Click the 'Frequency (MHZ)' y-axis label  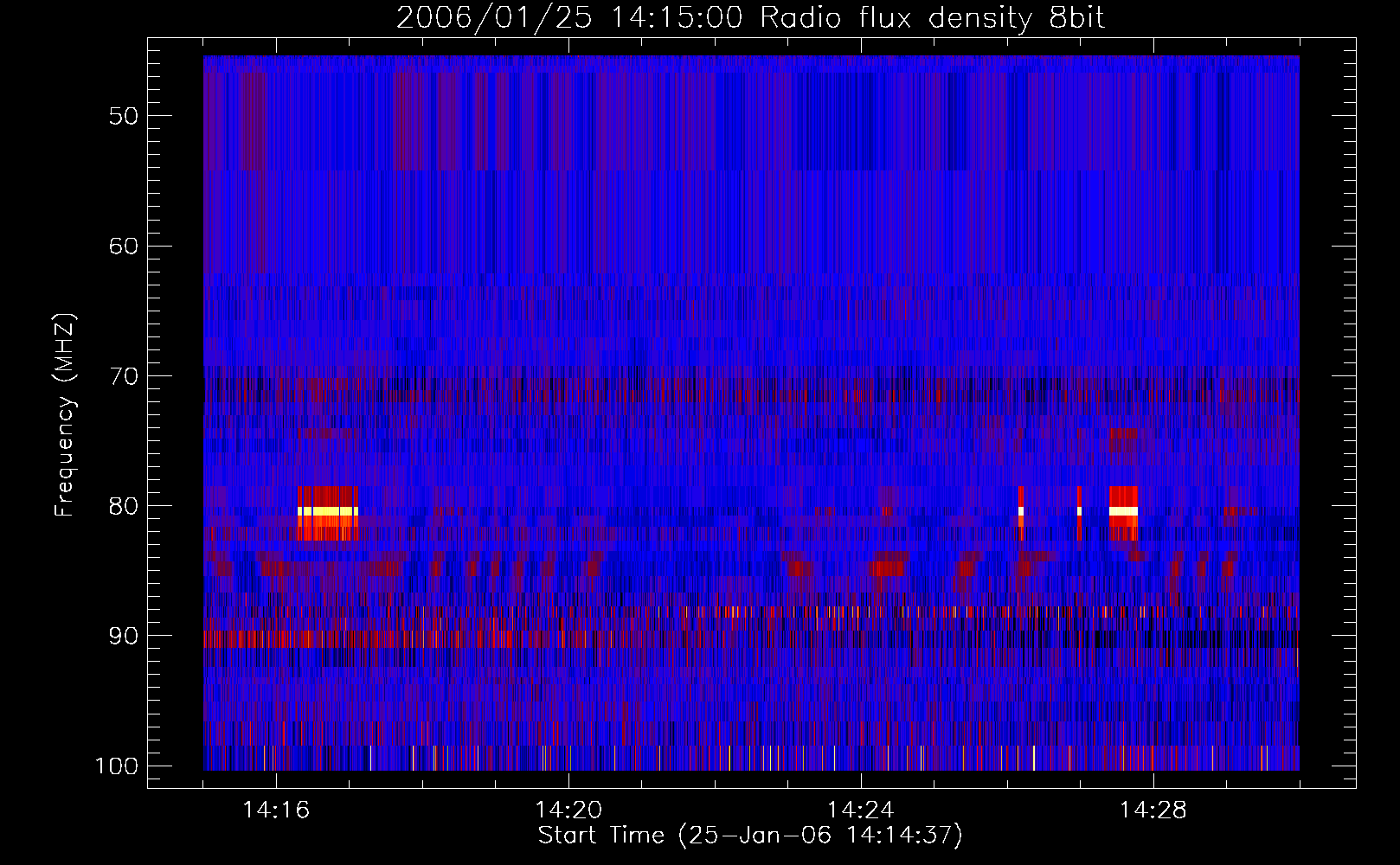(65, 415)
